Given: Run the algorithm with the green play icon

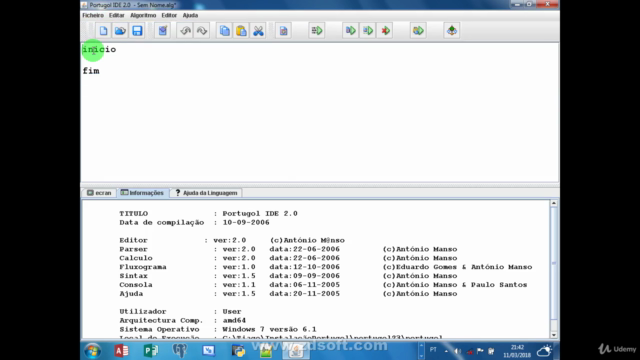Looking at the screenshot, I should (317, 31).
